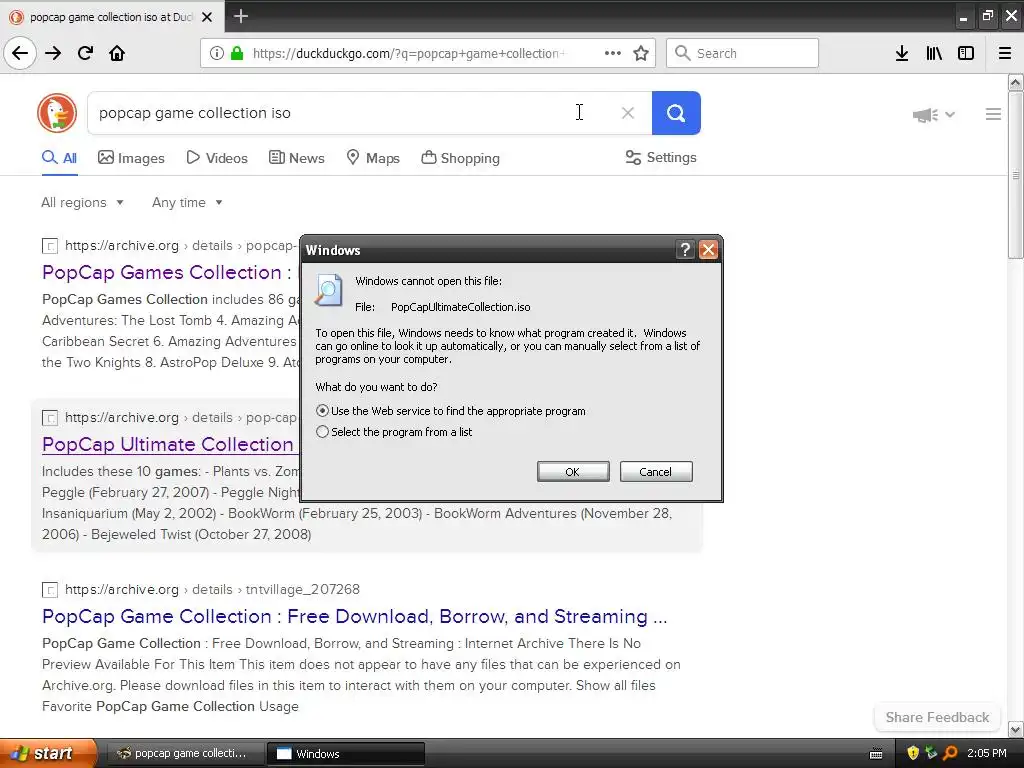Show site information icon in address bar

click(217, 53)
